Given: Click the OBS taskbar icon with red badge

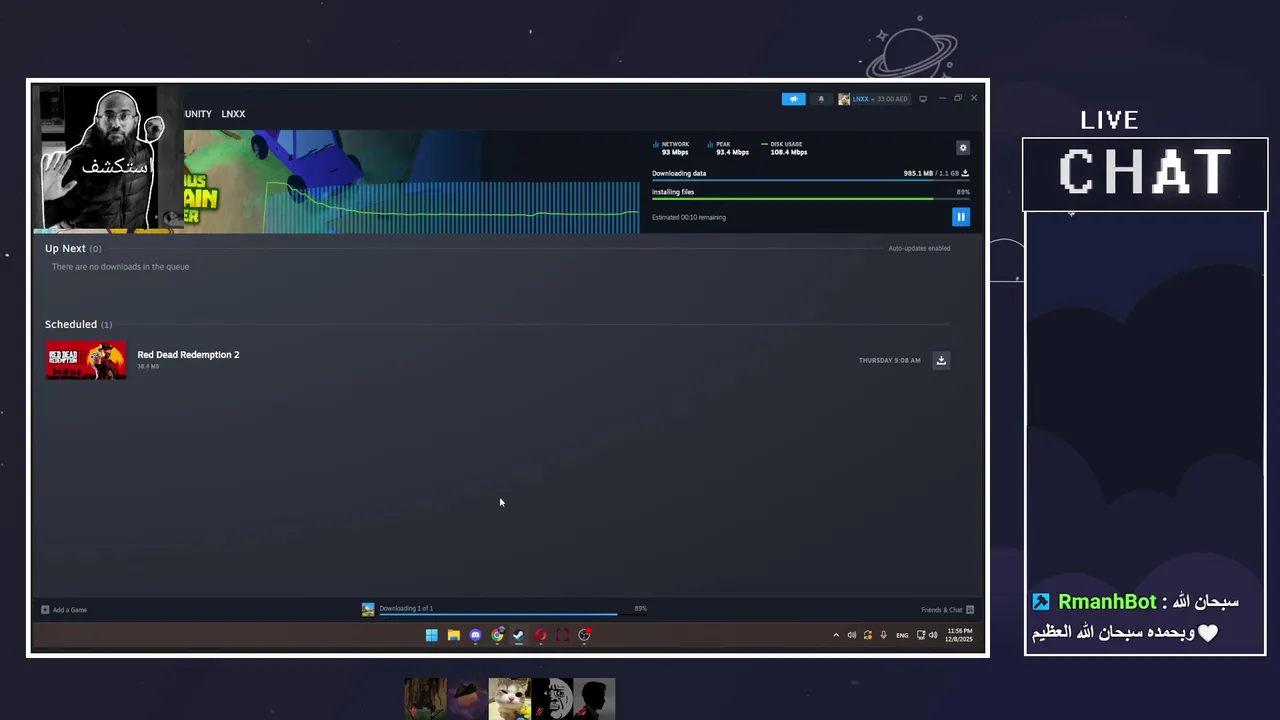Looking at the screenshot, I should click(585, 635).
